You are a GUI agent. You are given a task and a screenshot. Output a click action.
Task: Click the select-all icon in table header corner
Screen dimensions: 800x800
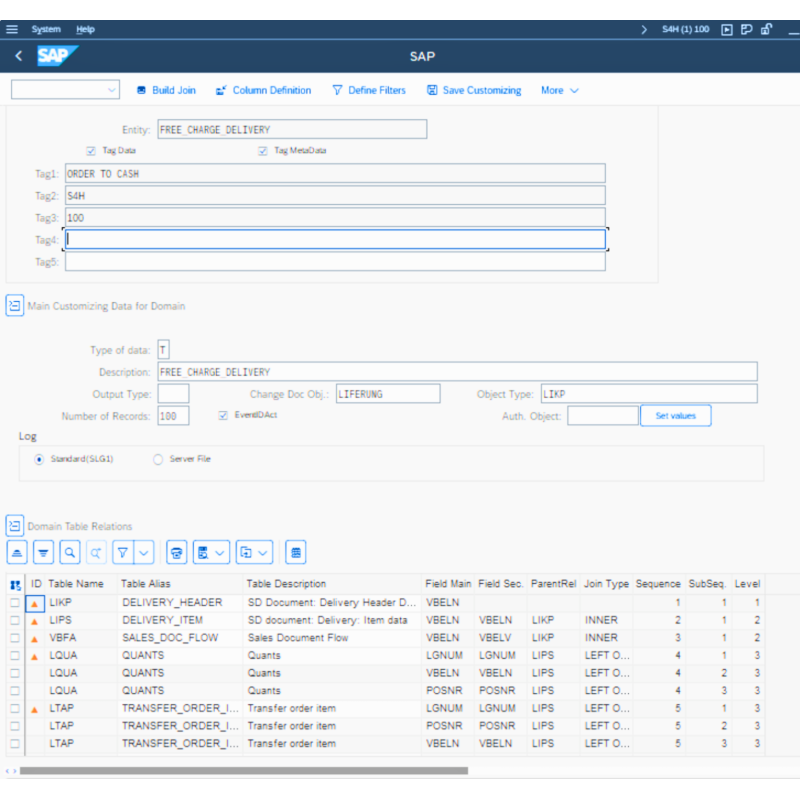coord(15,584)
